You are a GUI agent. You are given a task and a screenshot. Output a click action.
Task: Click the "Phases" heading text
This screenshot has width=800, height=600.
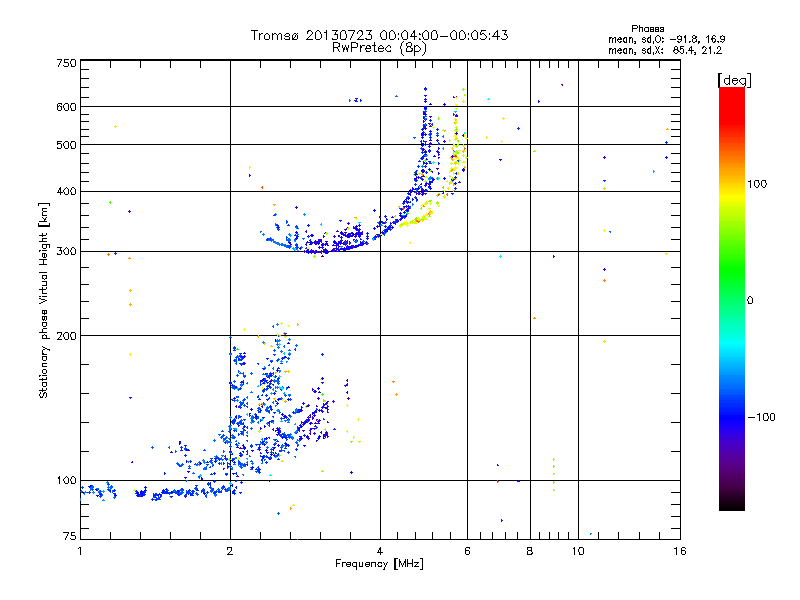tap(647, 29)
